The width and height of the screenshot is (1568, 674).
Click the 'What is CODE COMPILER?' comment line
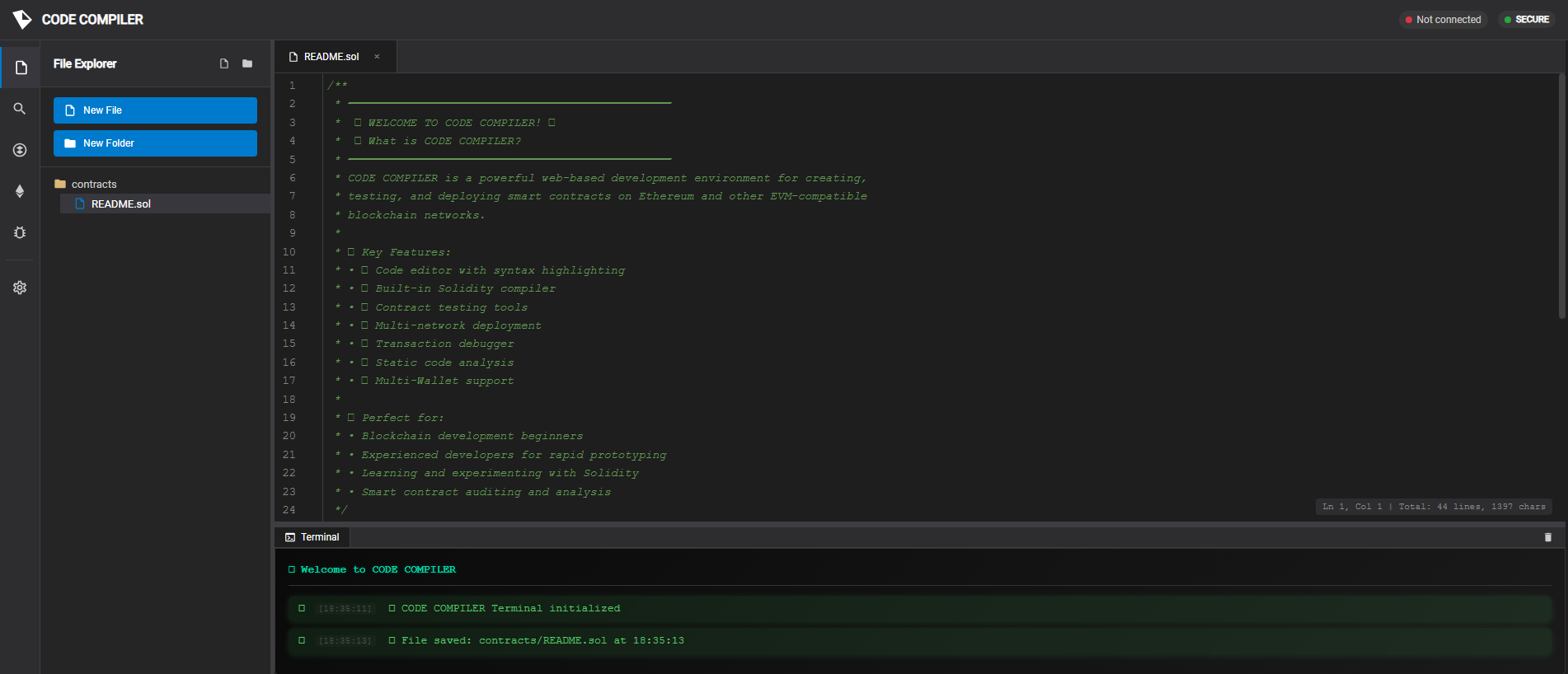[x=438, y=141]
